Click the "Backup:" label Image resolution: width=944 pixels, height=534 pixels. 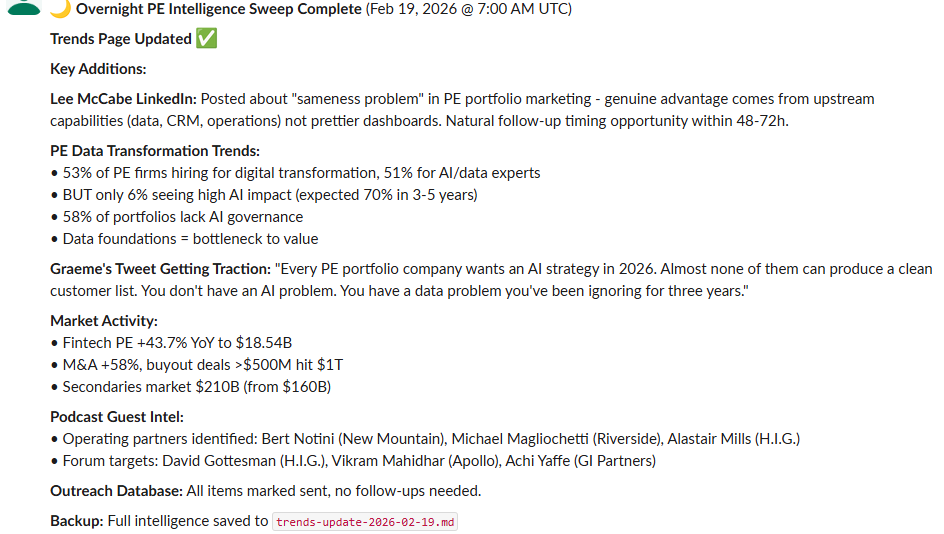pyautogui.click(x=77, y=521)
